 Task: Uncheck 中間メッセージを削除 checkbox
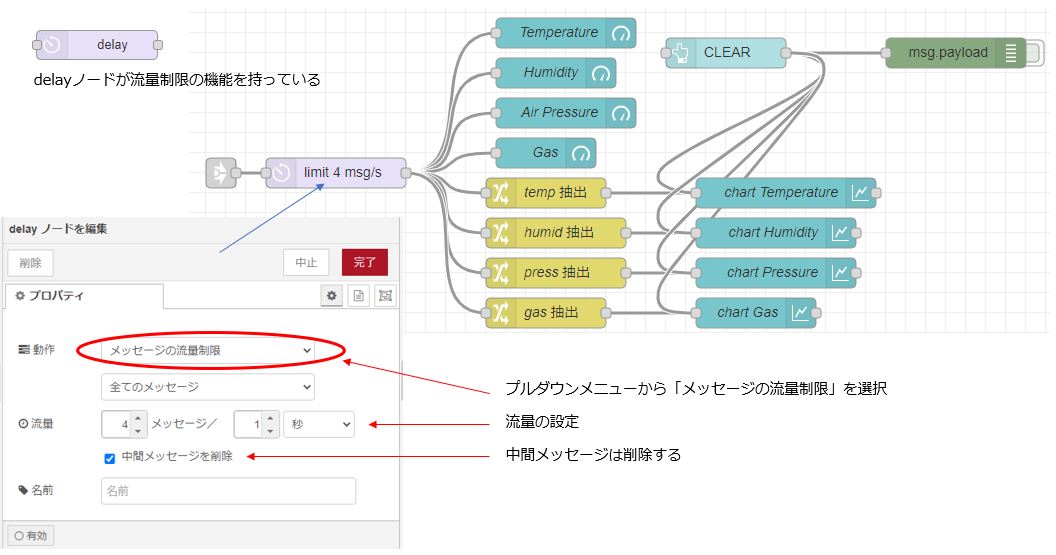pyautogui.click(x=110, y=458)
